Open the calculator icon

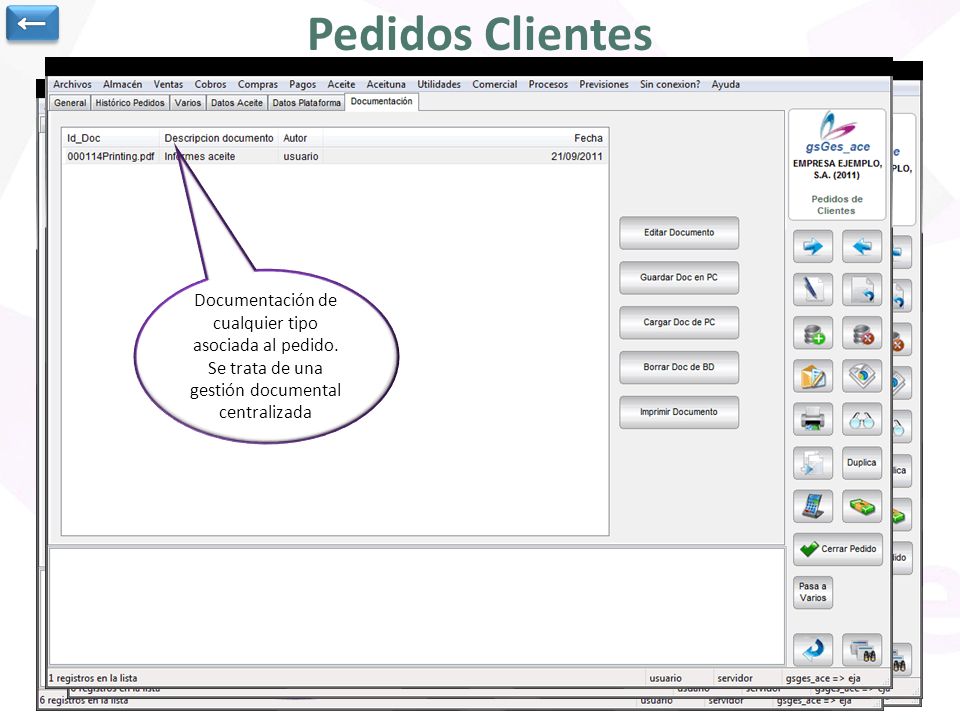(812, 506)
